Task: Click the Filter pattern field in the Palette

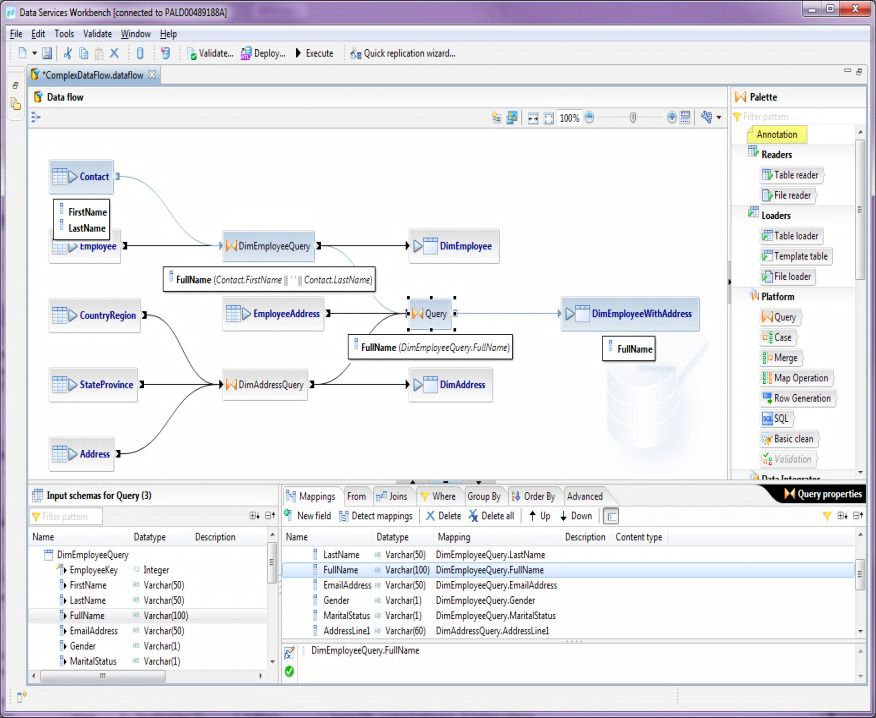Action: pos(790,116)
